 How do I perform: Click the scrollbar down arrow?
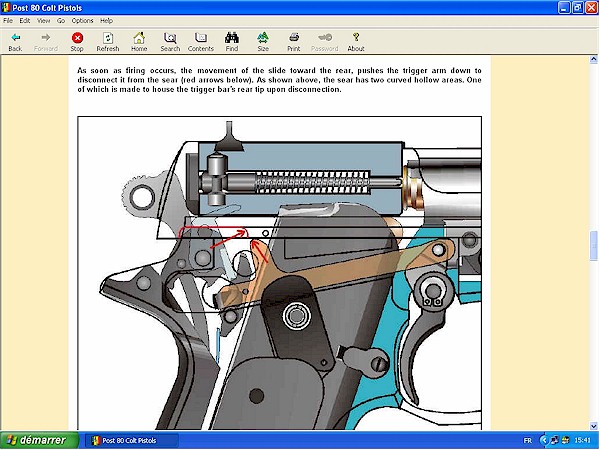click(x=593, y=426)
